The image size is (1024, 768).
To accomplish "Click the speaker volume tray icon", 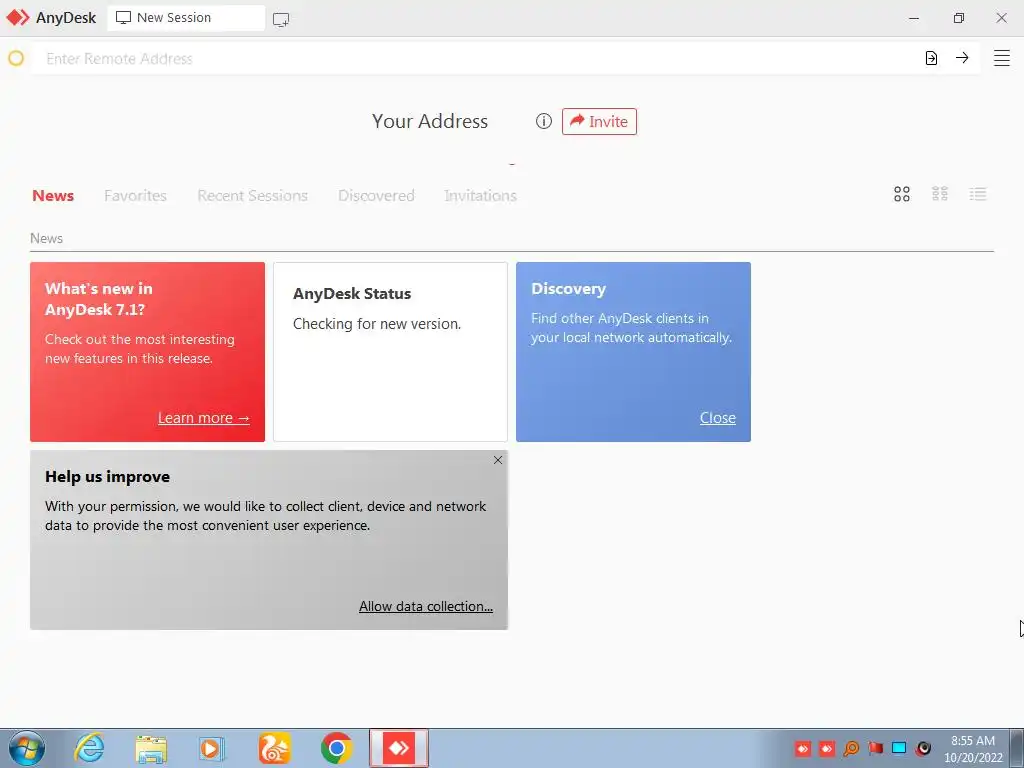I will point(923,748).
